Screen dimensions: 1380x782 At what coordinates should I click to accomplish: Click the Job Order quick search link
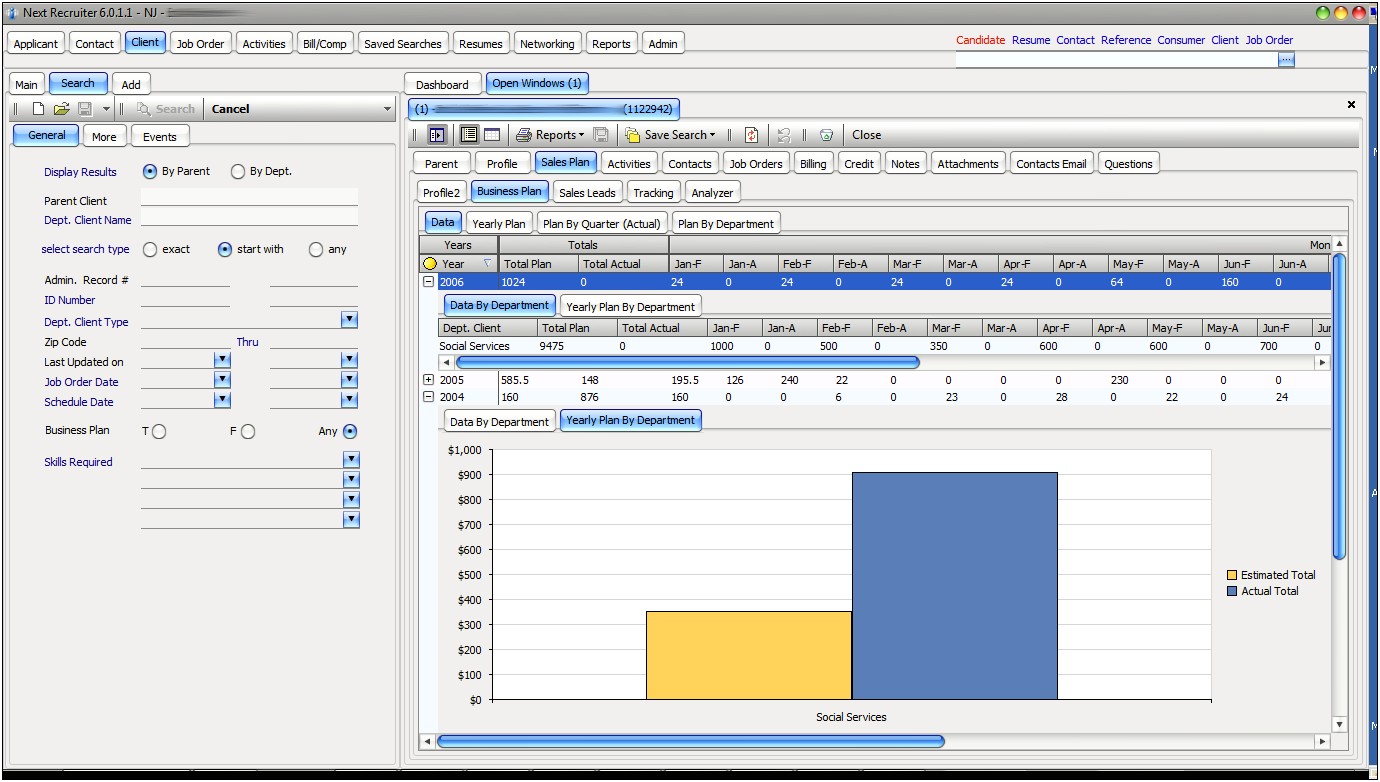pos(1269,40)
